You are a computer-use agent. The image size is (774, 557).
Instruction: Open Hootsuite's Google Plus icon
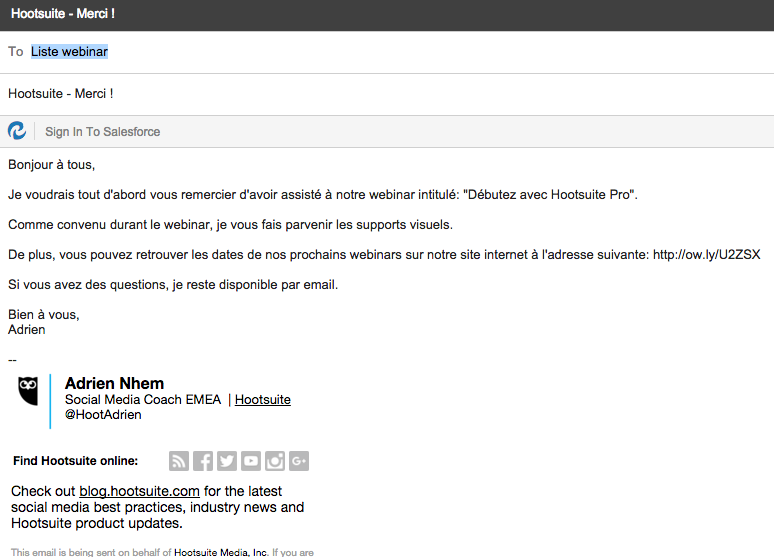pyautogui.click(x=299, y=461)
